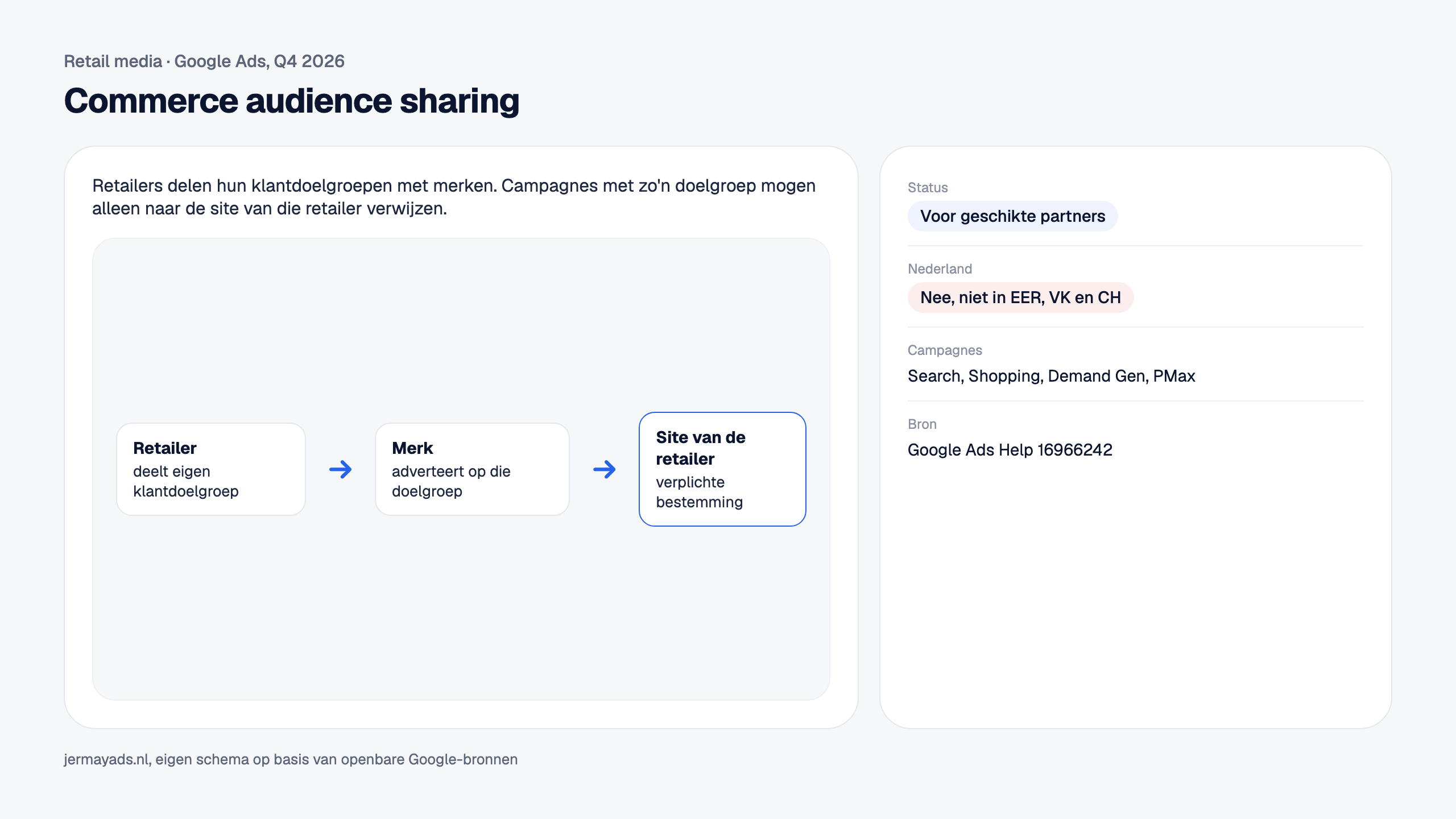The width and height of the screenshot is (1456, 819).
Task: Click the 'Retail media · Google Ads, Q4 2026' subtitle
Action: point(204,61)
